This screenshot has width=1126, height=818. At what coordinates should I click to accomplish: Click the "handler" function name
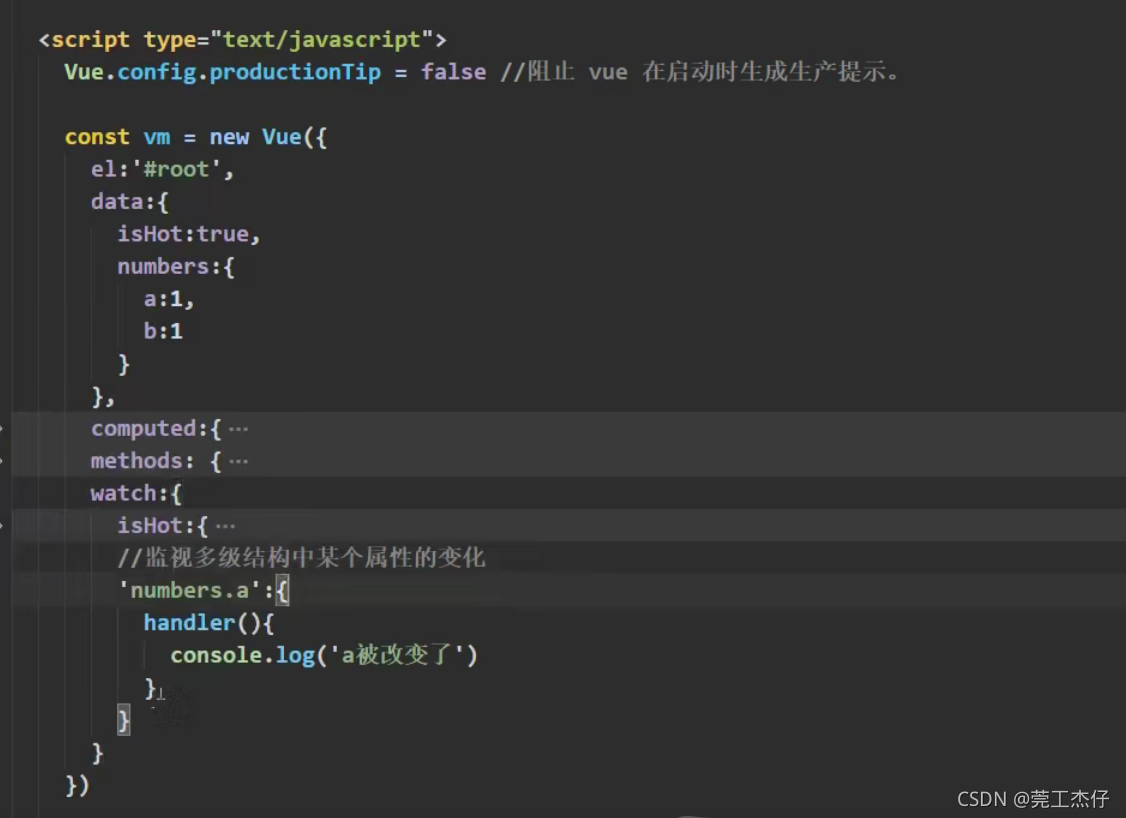[190, 623]
